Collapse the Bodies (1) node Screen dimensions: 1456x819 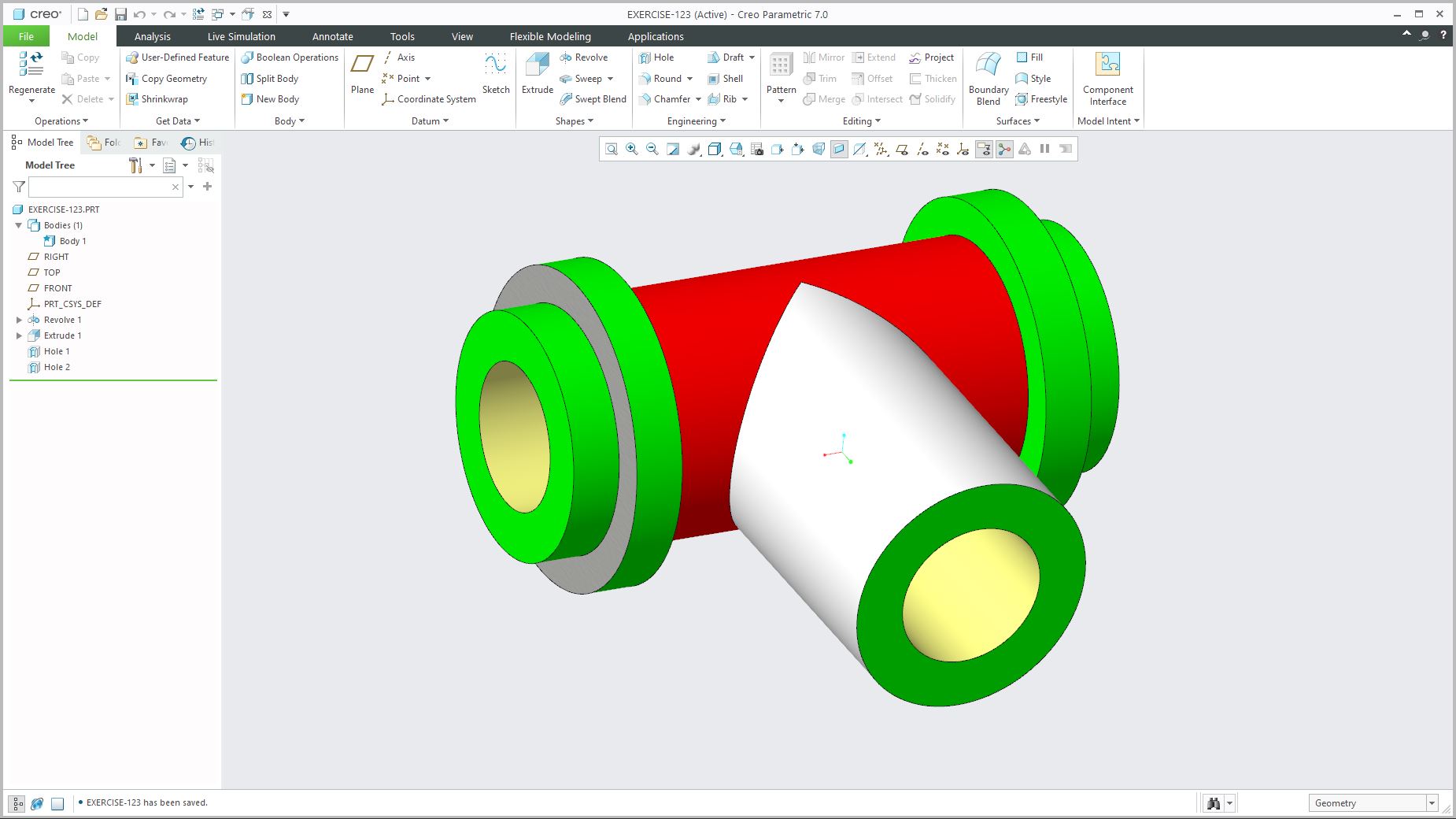tap(19, 225)
